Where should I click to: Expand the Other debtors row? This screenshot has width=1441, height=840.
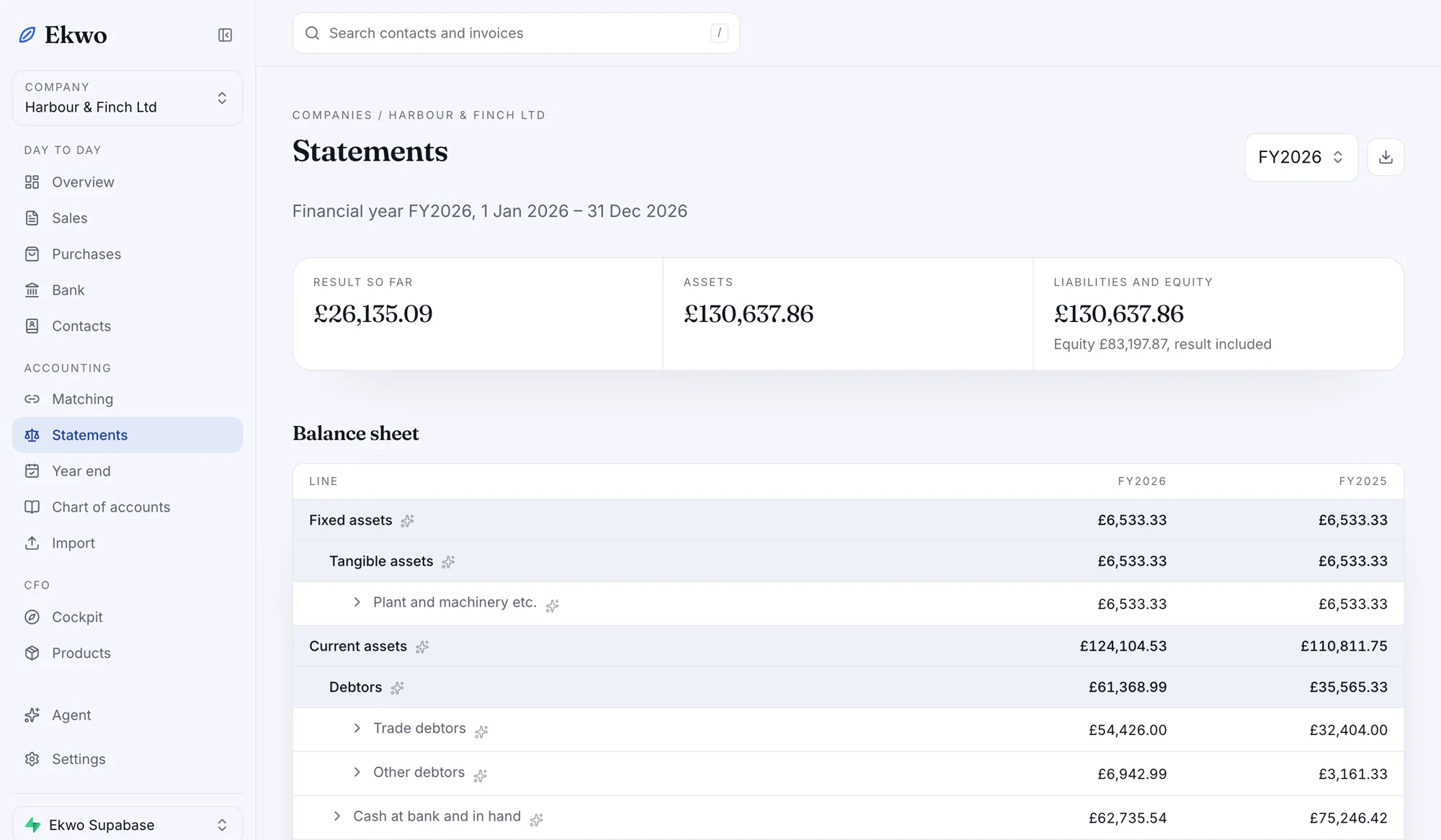357,772
